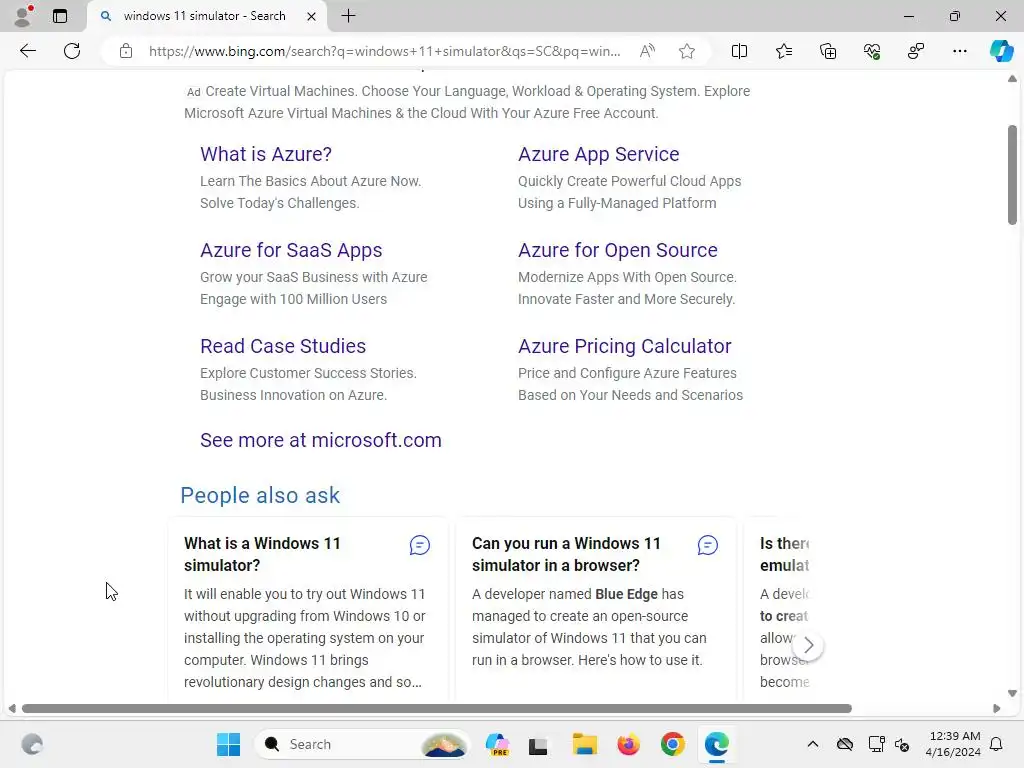
Task: Add this page to favorites star
Action: (686, 51)
